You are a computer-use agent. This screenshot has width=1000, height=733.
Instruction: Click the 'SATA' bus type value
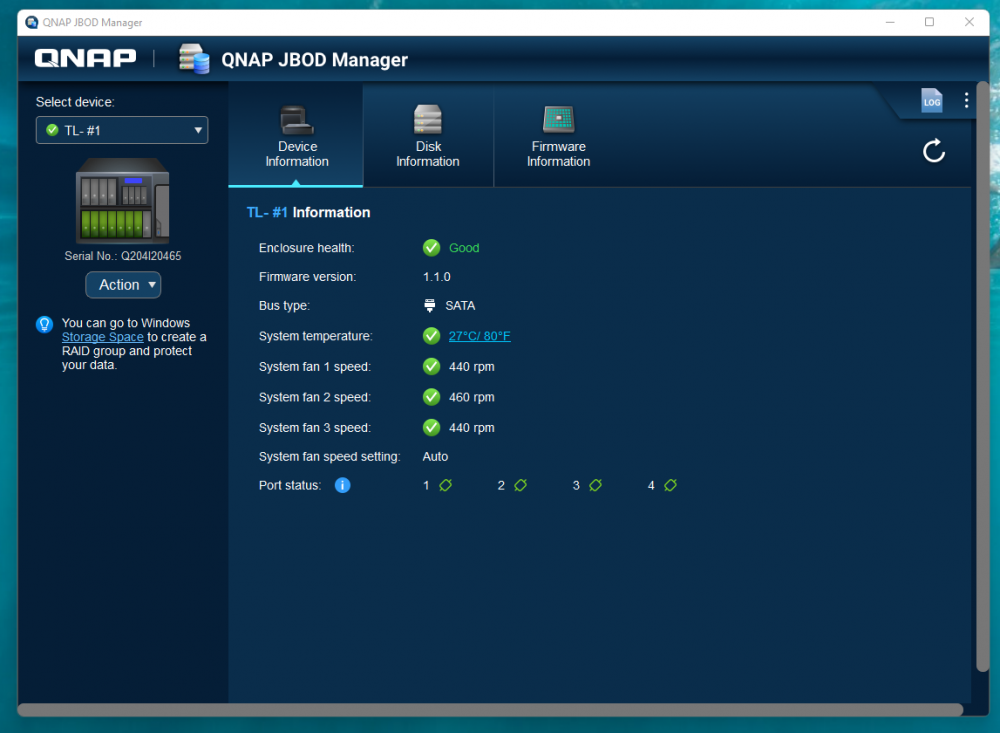460,306
